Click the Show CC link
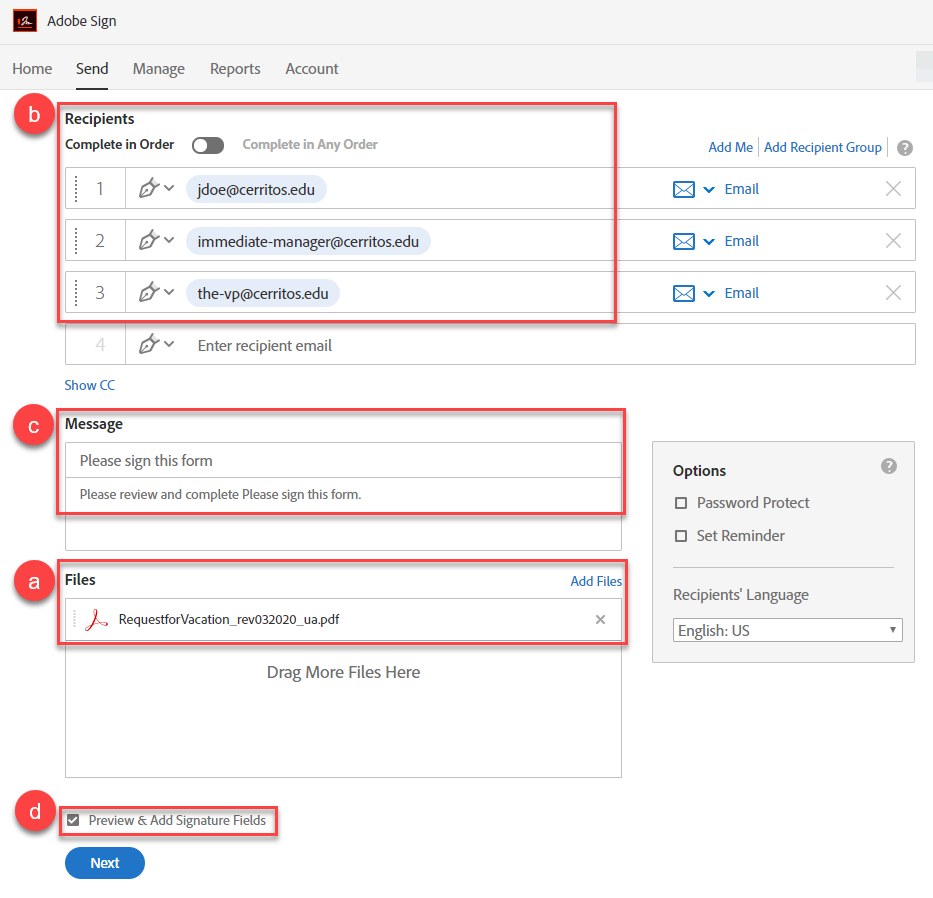The height and width of the screenshot is (898, 933). click(x=90, y=385)
